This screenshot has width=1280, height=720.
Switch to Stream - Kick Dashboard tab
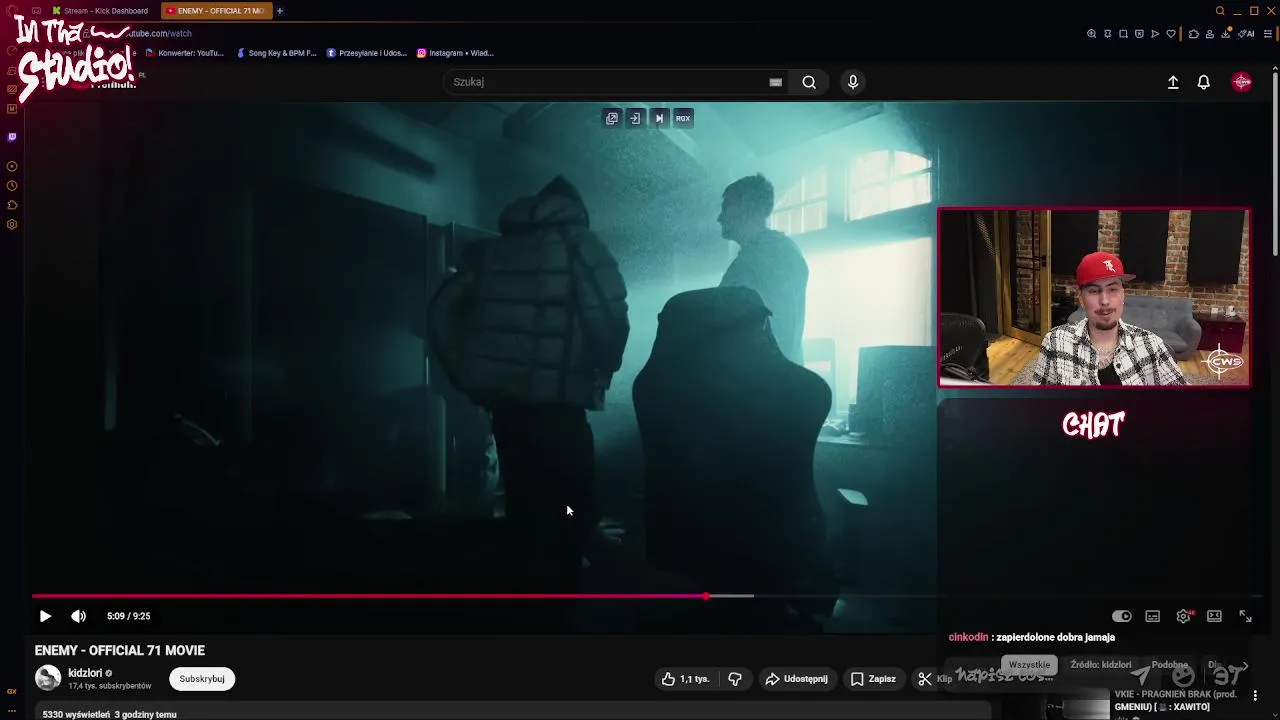coord(100,11)
